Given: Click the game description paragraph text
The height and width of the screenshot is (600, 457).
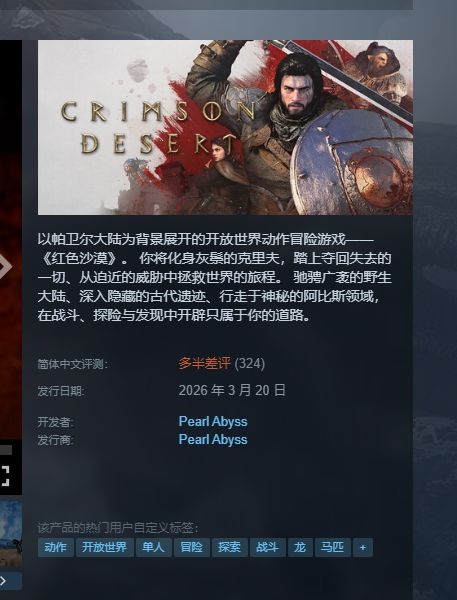Looking at the screenshot, I should click(214, 277).
